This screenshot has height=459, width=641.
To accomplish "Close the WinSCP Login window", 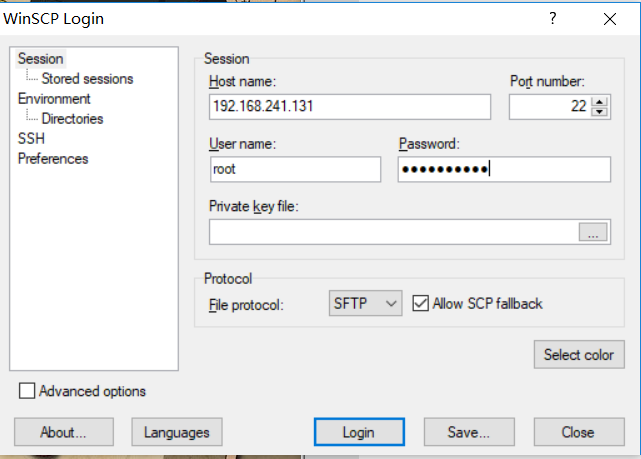I will 610,19.
